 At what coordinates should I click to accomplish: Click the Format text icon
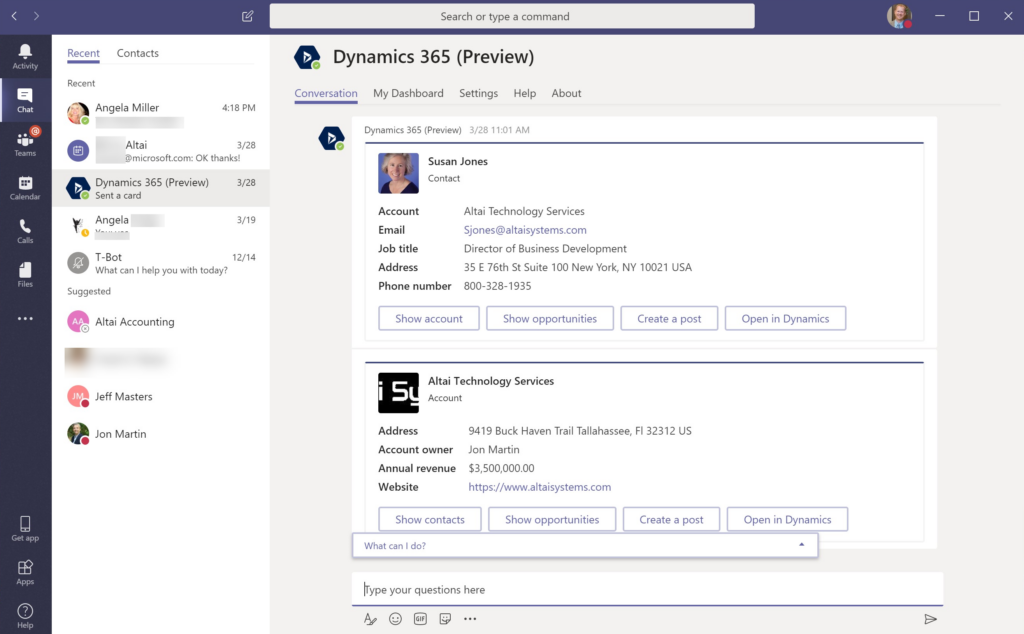coord(370,619)
